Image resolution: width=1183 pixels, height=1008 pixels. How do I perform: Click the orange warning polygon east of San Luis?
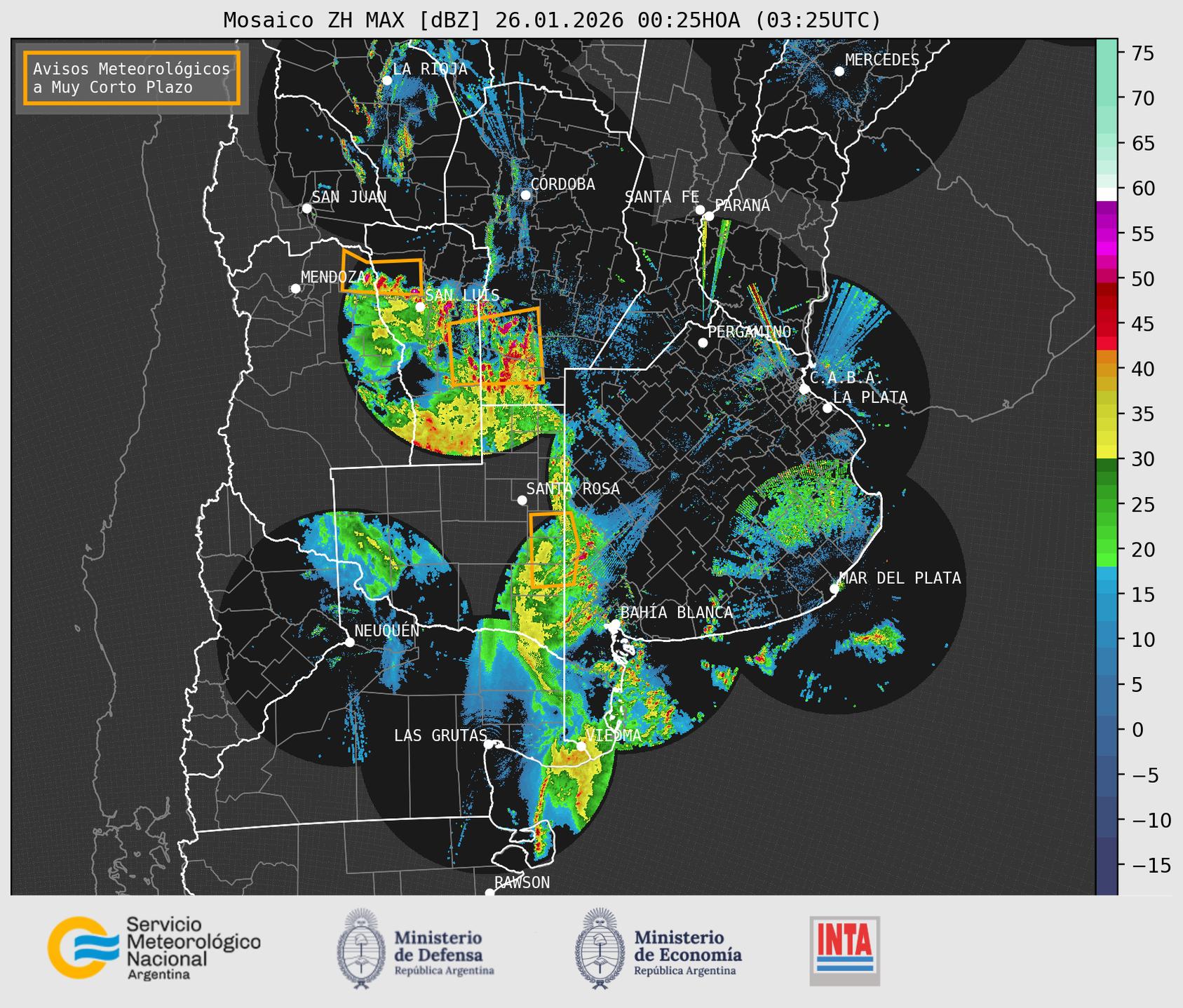tap(496, 347)
